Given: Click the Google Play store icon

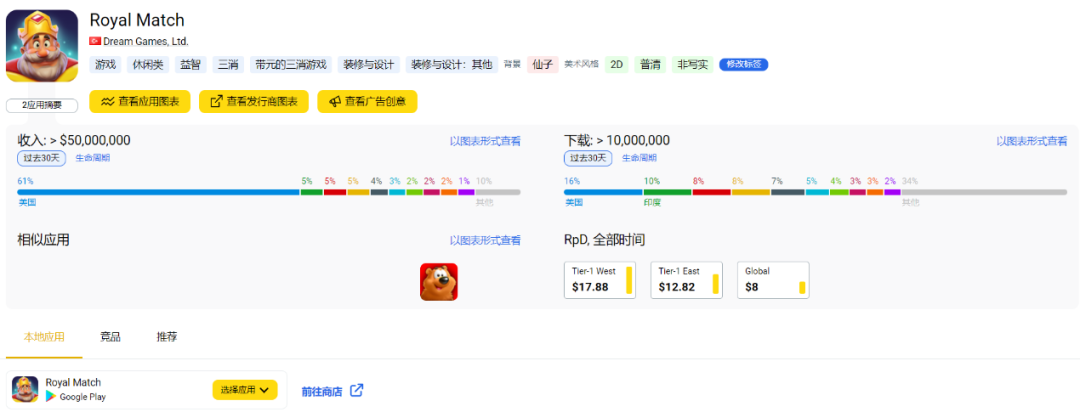Looking at the screenshot, I should 50,396.
